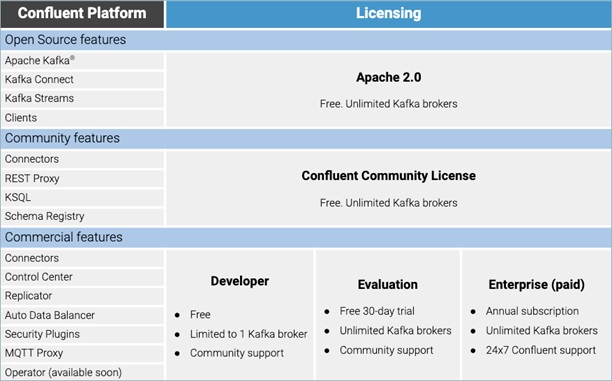Click the REST Proxy row
This screenshot has height=381, width=612.
coord(82,179)
